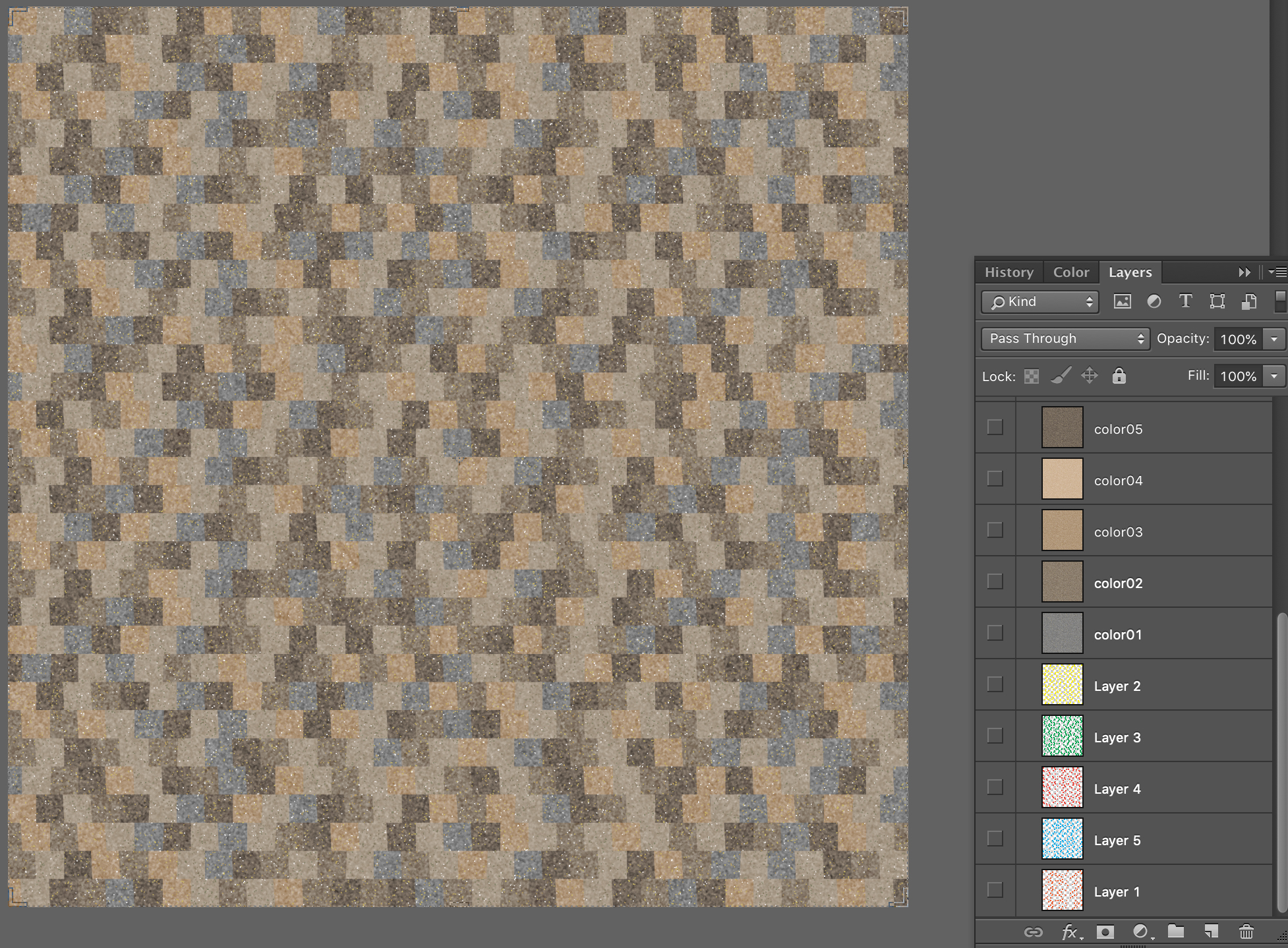
Task: Show the Layer 5 visibility
Action: 995,839
